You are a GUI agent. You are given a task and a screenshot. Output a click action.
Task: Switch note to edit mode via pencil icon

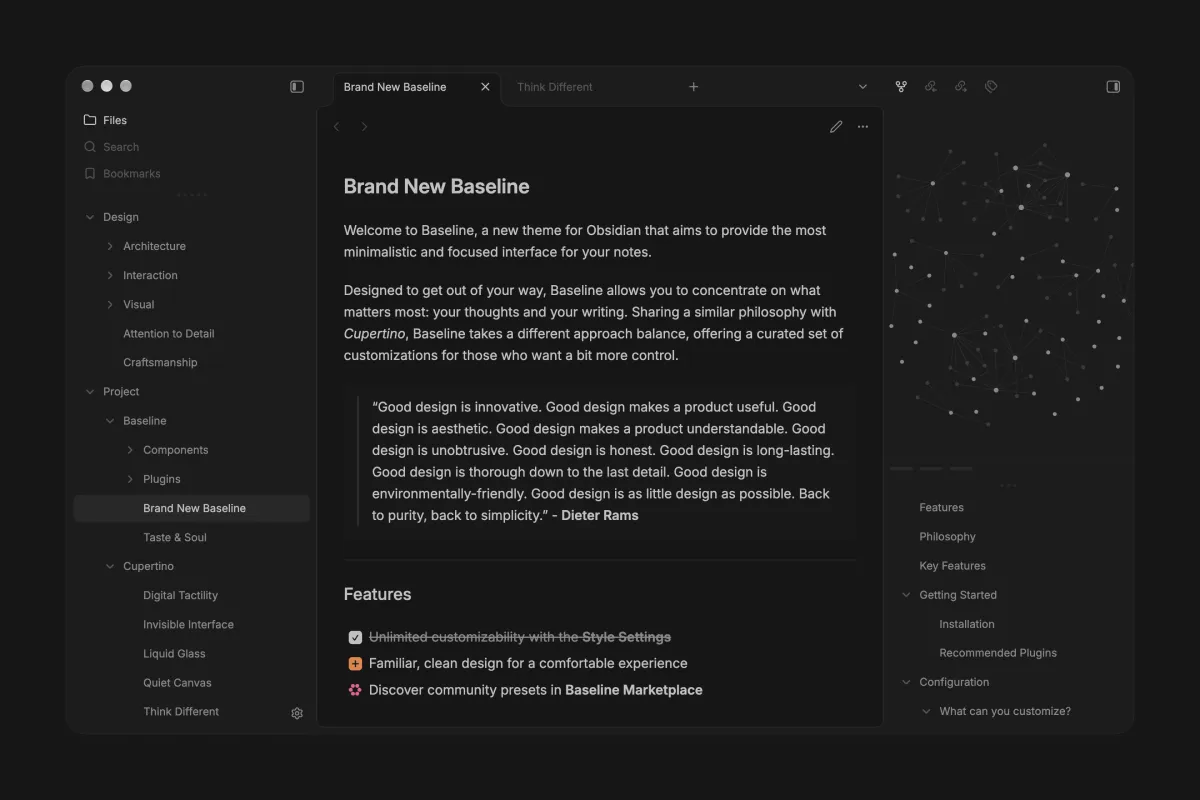click(x=836, y=127)
